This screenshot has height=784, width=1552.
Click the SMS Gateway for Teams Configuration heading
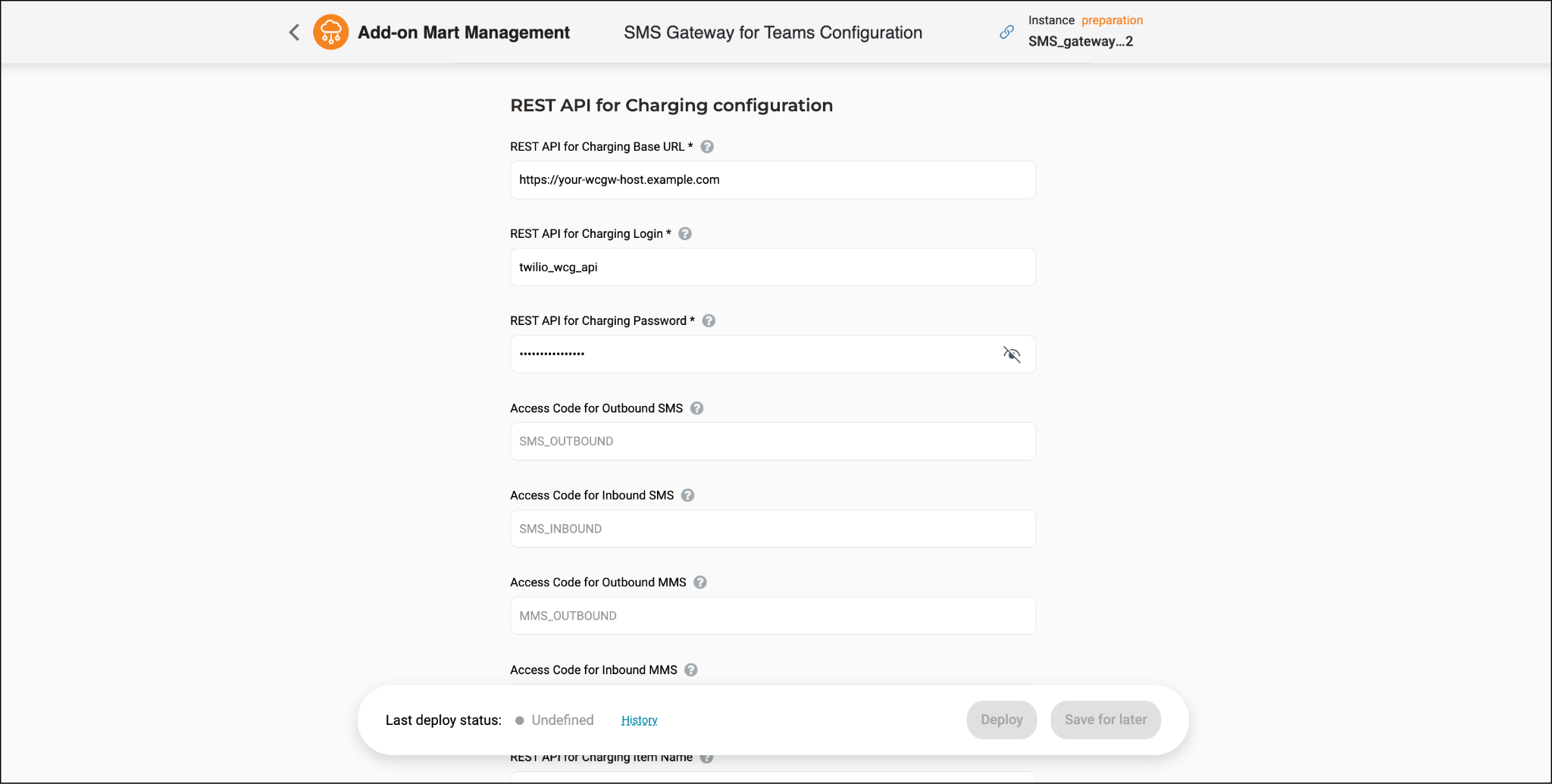pos(773,33)
